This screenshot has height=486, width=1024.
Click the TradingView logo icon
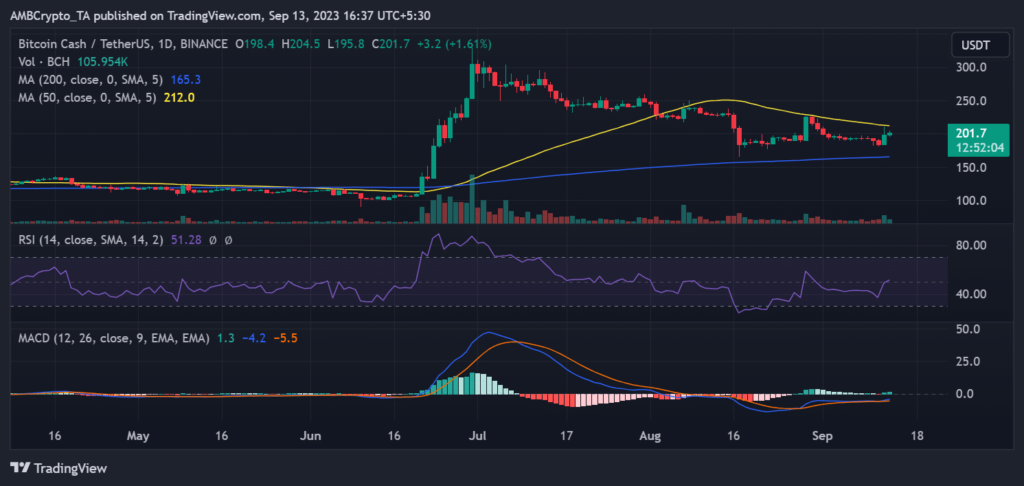[x=22, y=467]
